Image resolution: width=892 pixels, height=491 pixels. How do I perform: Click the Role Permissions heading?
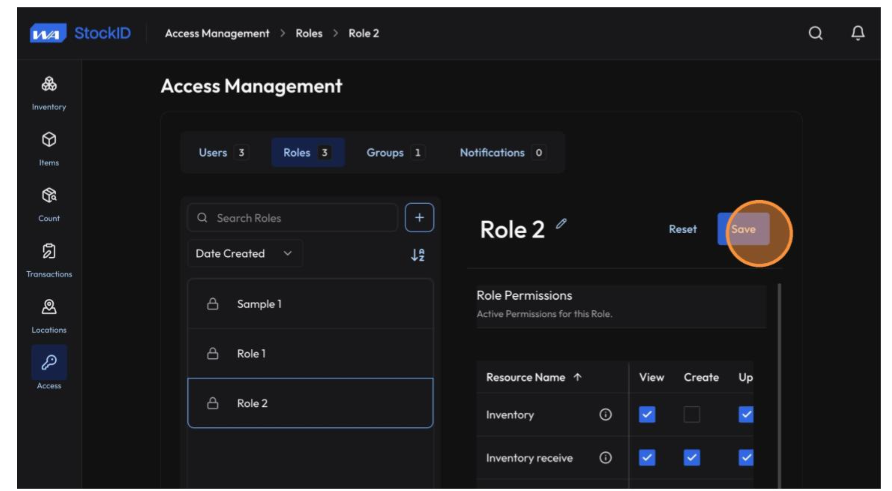click(x=524, y=295)
